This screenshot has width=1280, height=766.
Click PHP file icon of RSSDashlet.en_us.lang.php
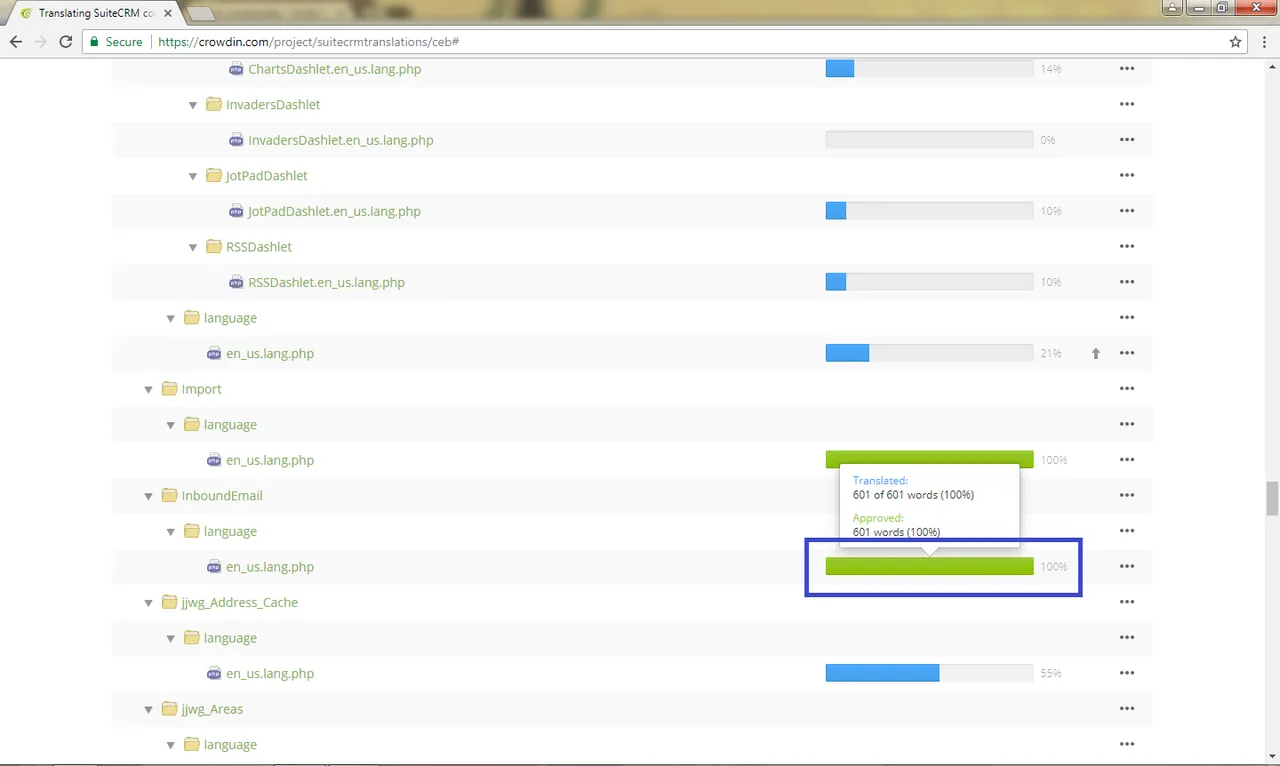click(236, 282)
